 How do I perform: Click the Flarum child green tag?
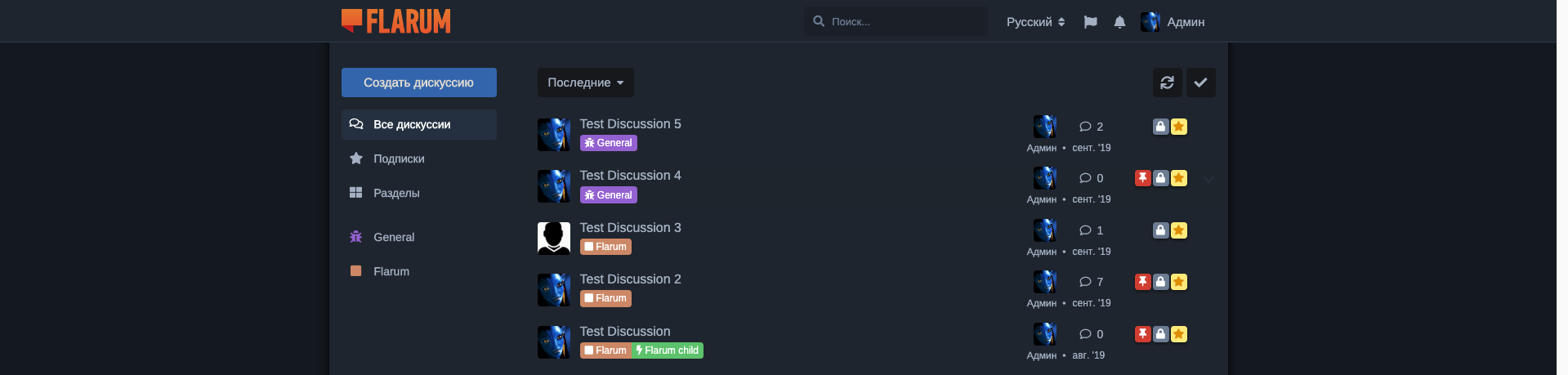668,350
